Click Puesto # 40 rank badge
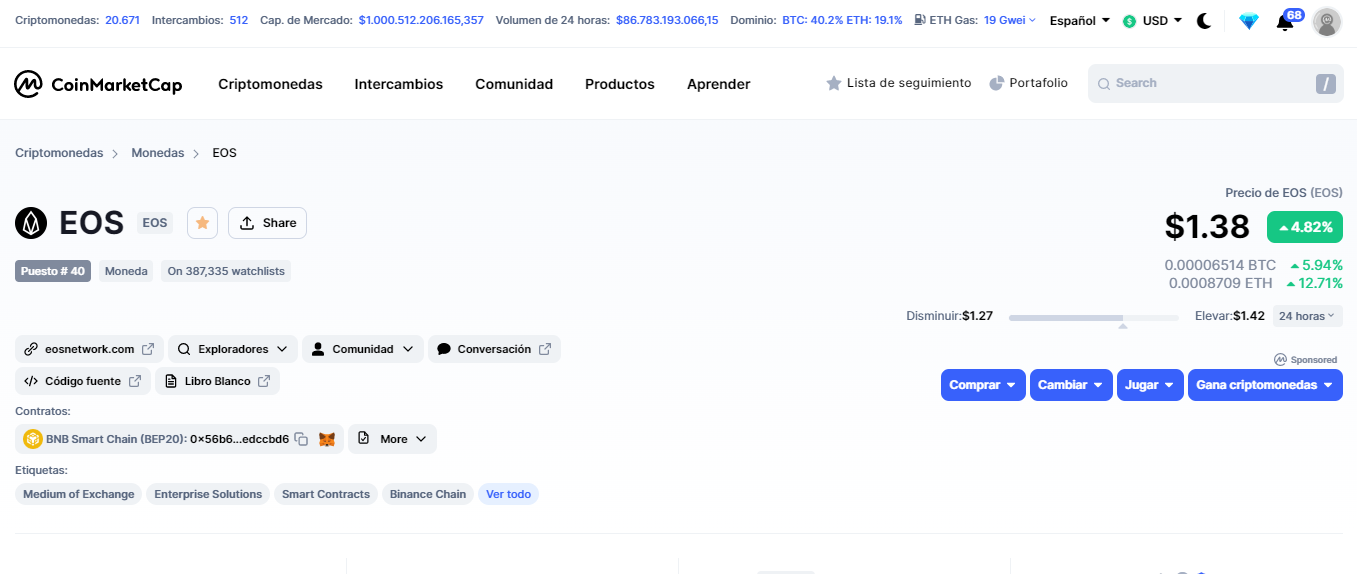Image resolution: width=1357 pixels, height=574 pixels. (x=53, y=271)
